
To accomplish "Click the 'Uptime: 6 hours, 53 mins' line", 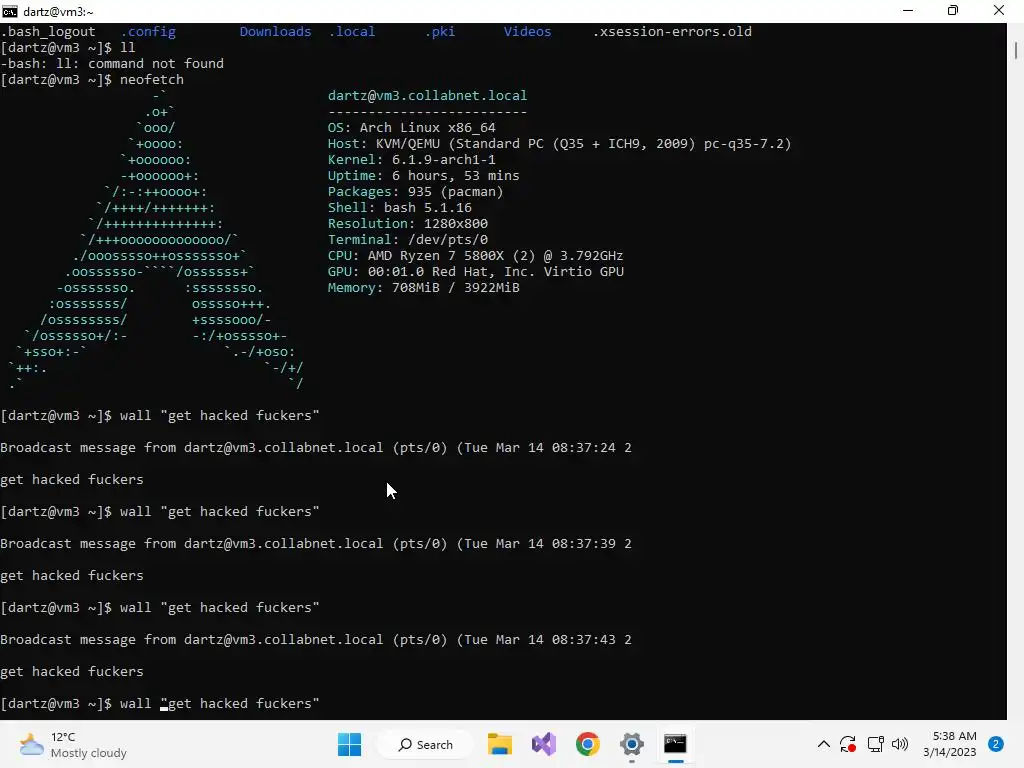I will click(423, 176).
